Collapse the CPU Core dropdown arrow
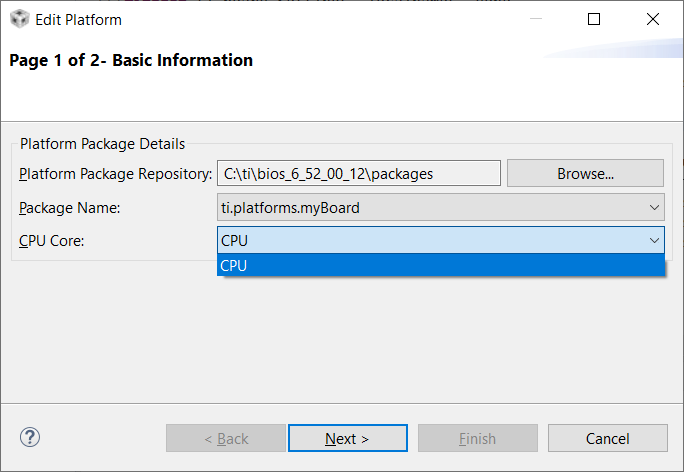This screenshot has width=684, height=472. (x=654, y=240)
